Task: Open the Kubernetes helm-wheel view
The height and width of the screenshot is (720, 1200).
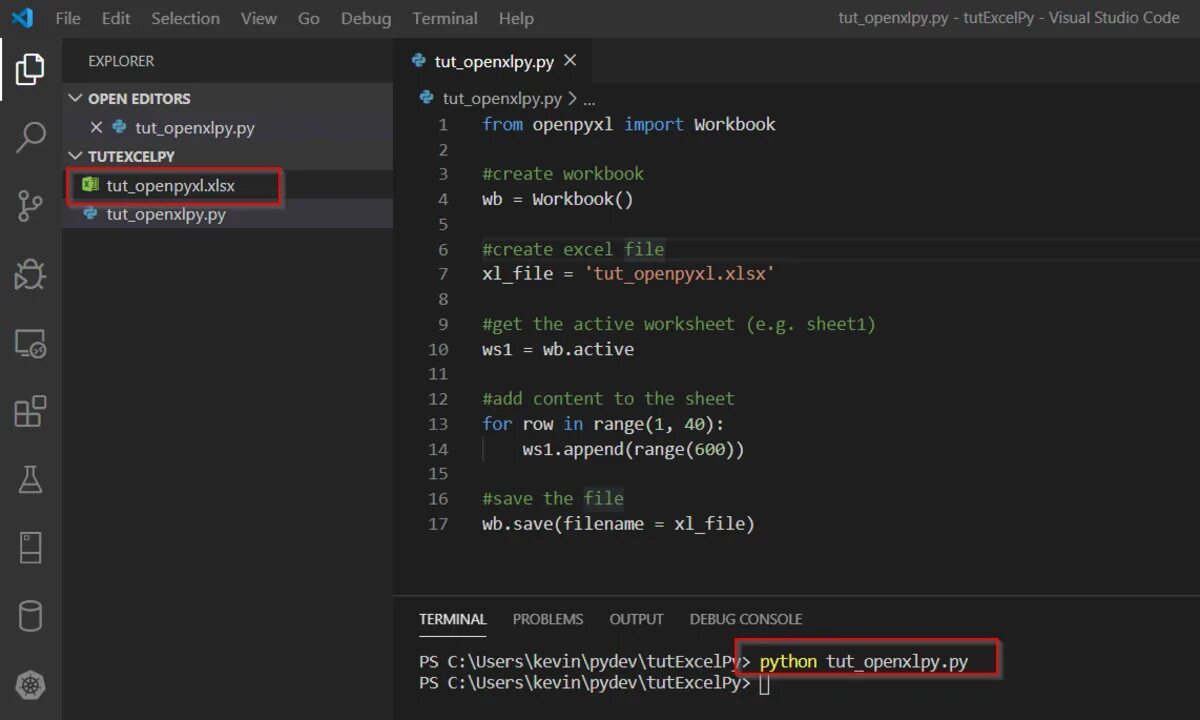Action: coord(30,685)
